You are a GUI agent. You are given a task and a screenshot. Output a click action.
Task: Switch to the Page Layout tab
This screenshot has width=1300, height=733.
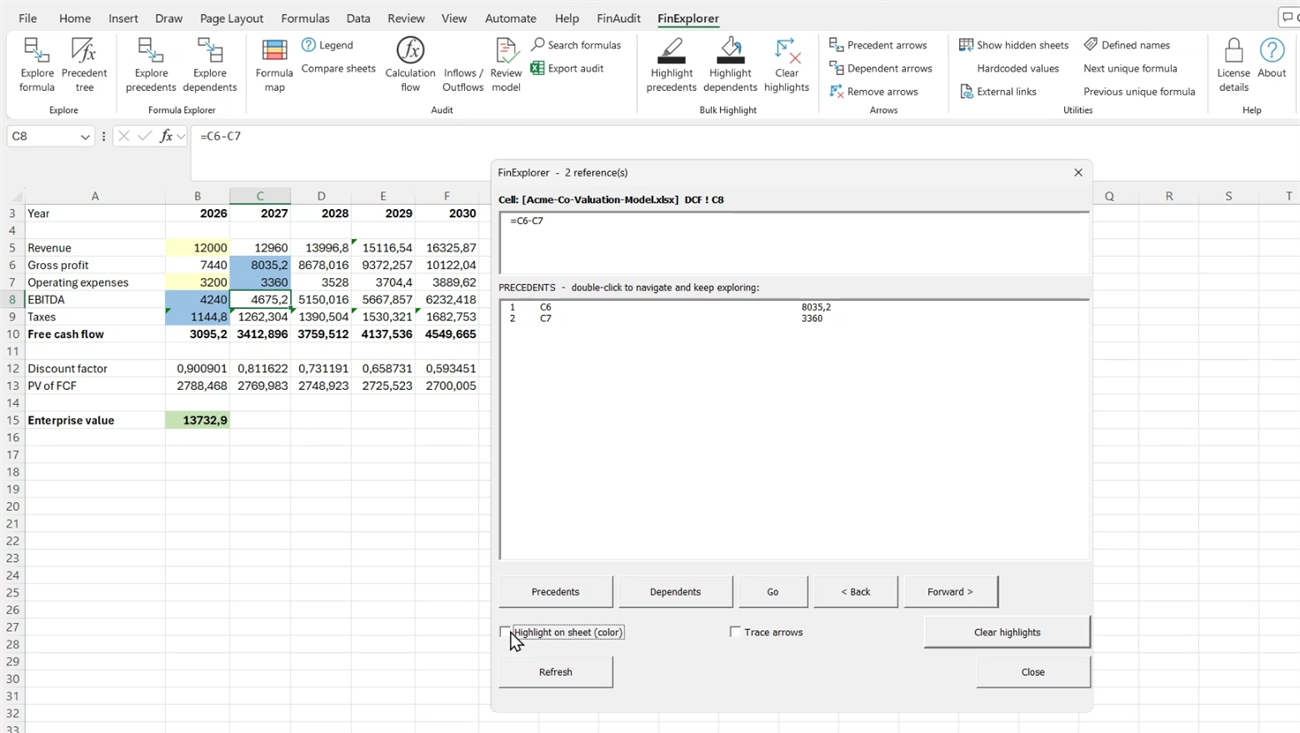231,18
